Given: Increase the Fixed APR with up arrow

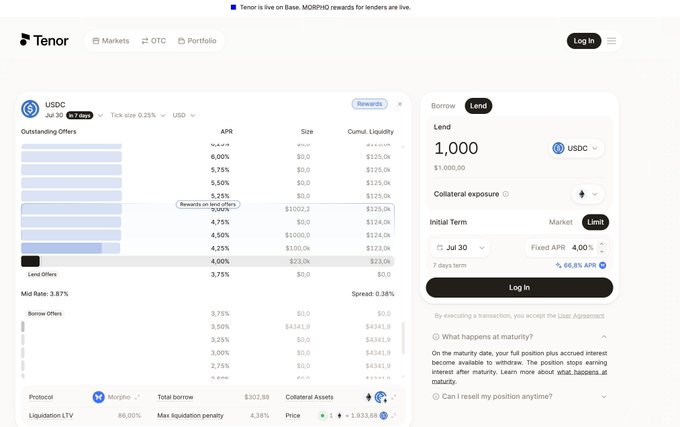Looking at the screenshot, I should click(602, 244).
